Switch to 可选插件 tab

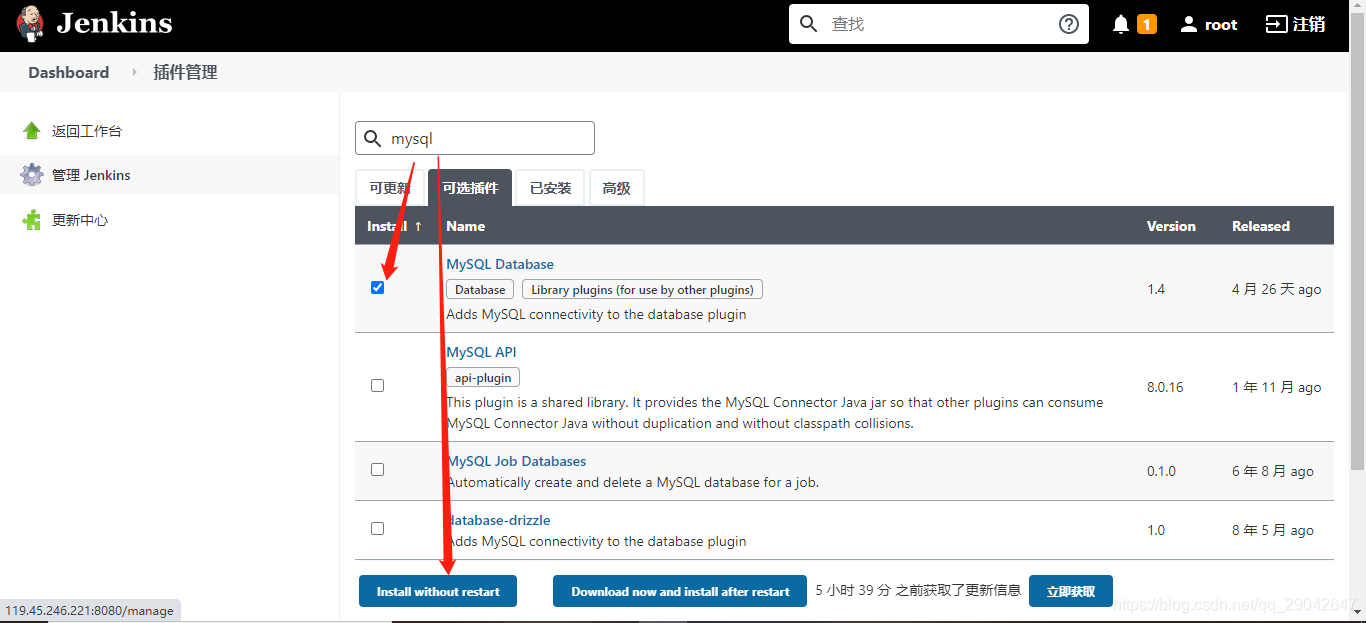(470, 188)
